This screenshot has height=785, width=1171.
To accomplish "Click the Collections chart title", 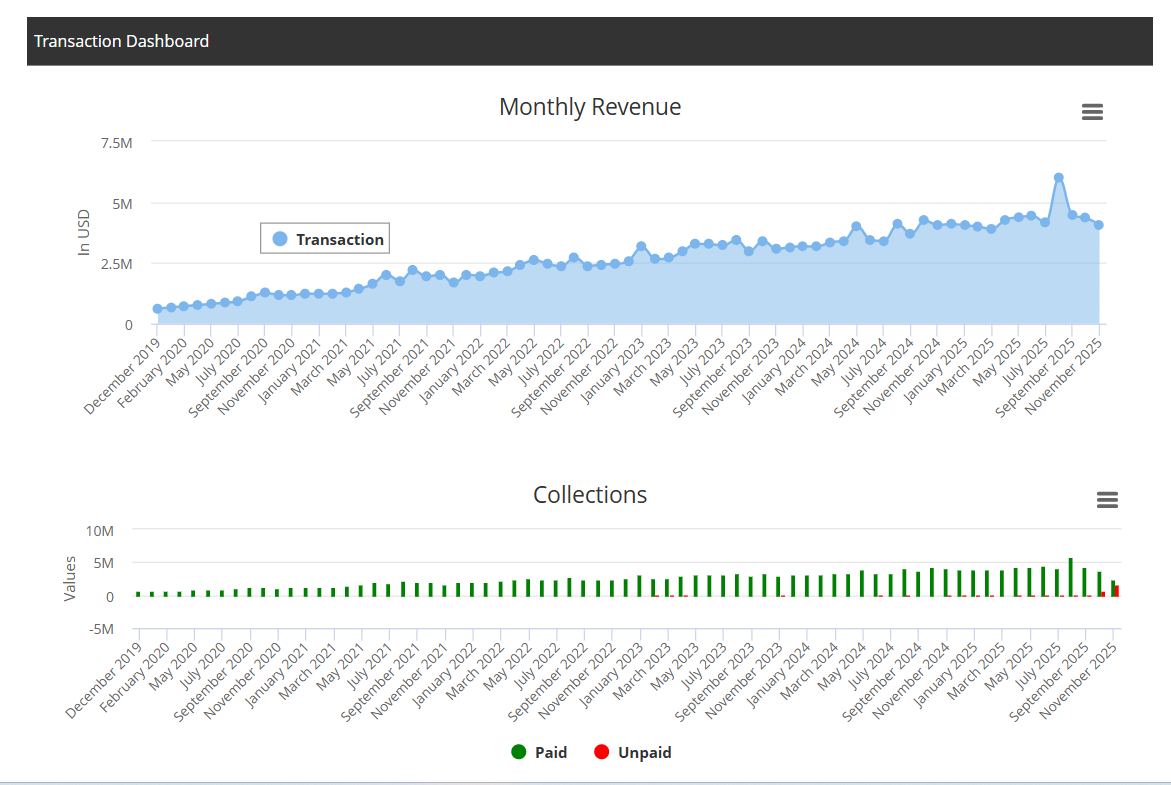I will pos(590,495).
